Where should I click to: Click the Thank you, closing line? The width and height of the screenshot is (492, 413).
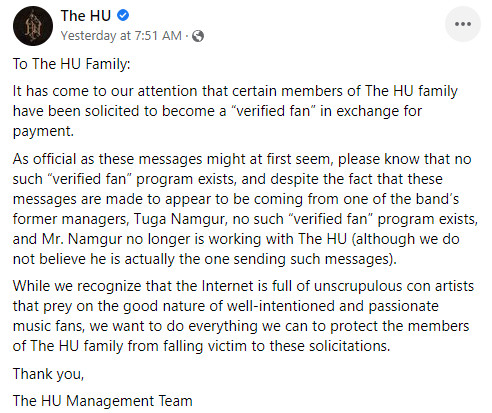pos(48,374)
